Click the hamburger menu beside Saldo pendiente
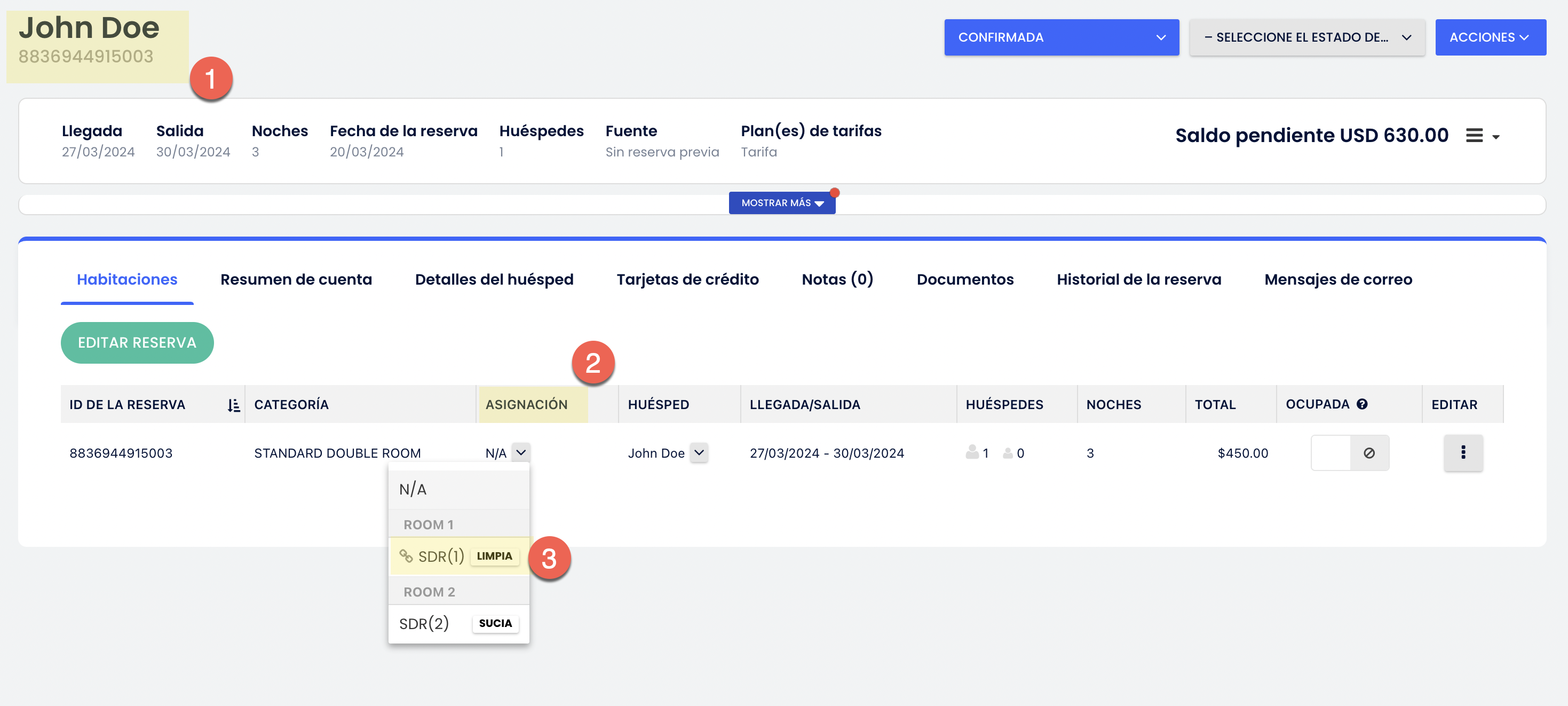 (1474, 136)
